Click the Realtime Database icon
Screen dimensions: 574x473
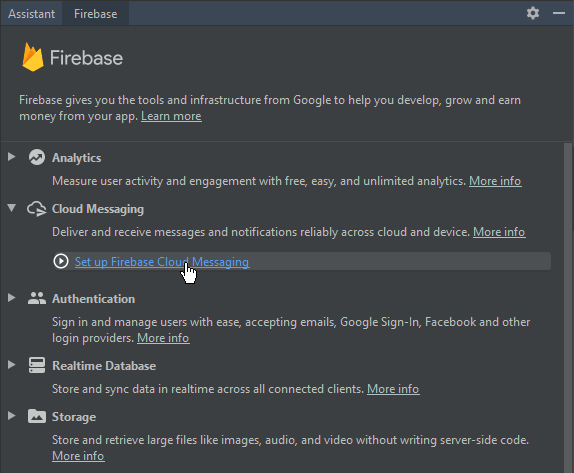37,365
